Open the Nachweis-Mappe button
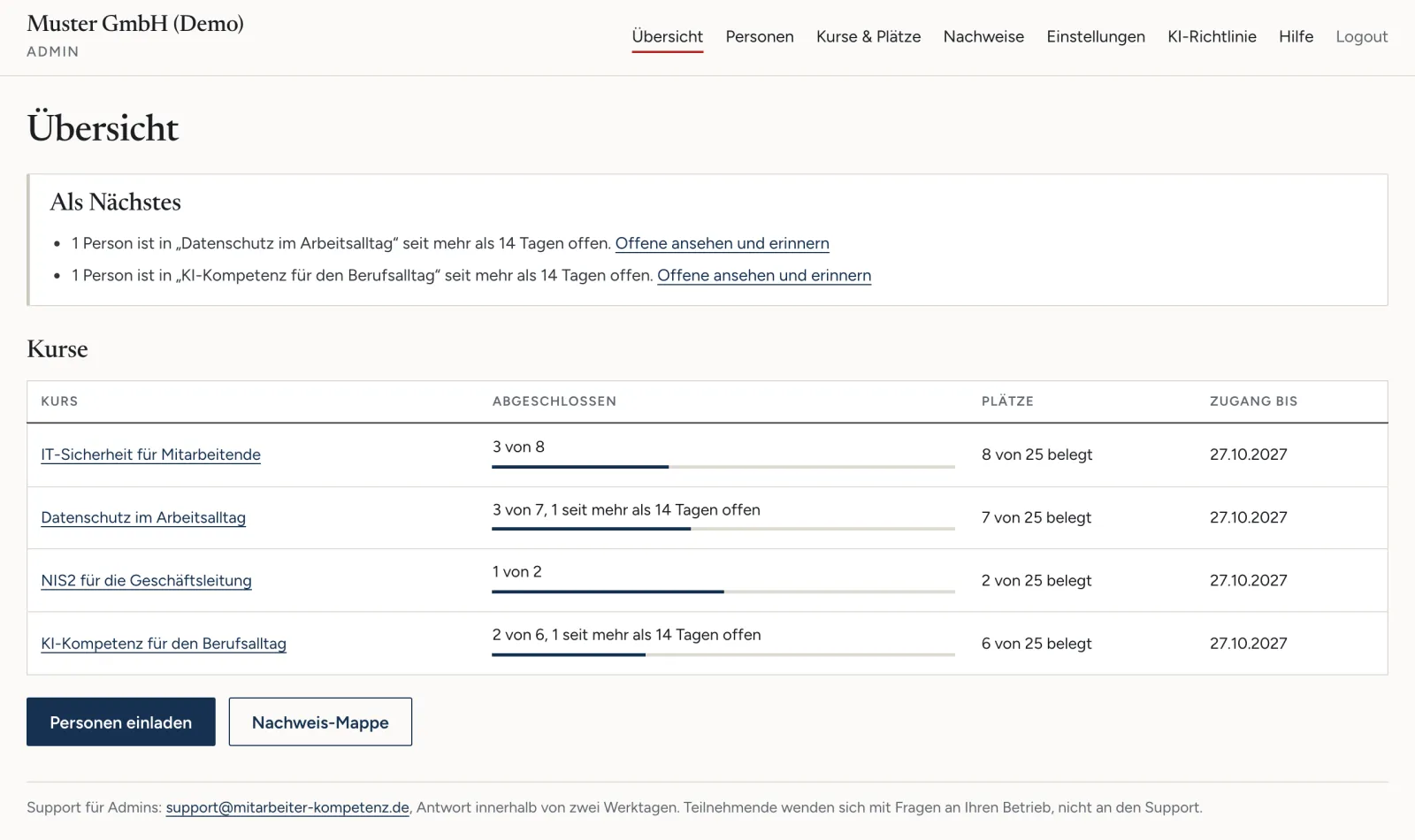Viewport: 1415px width, 840px height. pos(320,722)
